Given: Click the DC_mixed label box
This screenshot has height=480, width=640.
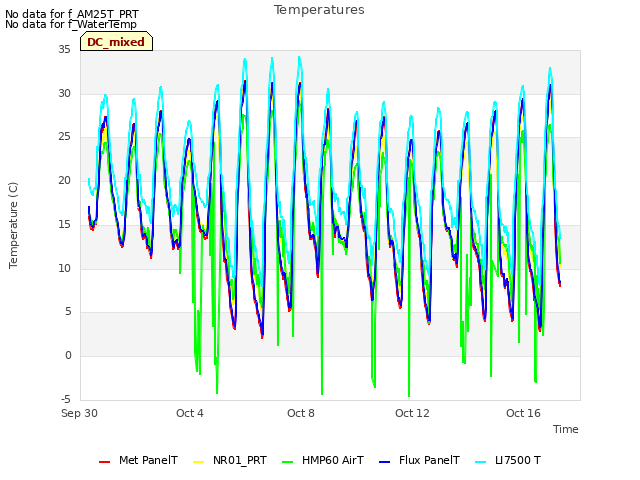Looking at the screenshot, I should pyautogui.click(x=116, y=42).
